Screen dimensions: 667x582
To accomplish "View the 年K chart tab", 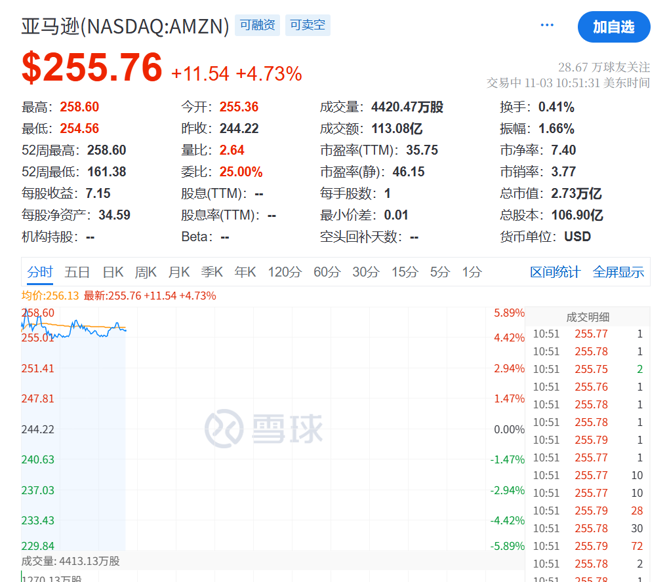I will pos(245,272).
